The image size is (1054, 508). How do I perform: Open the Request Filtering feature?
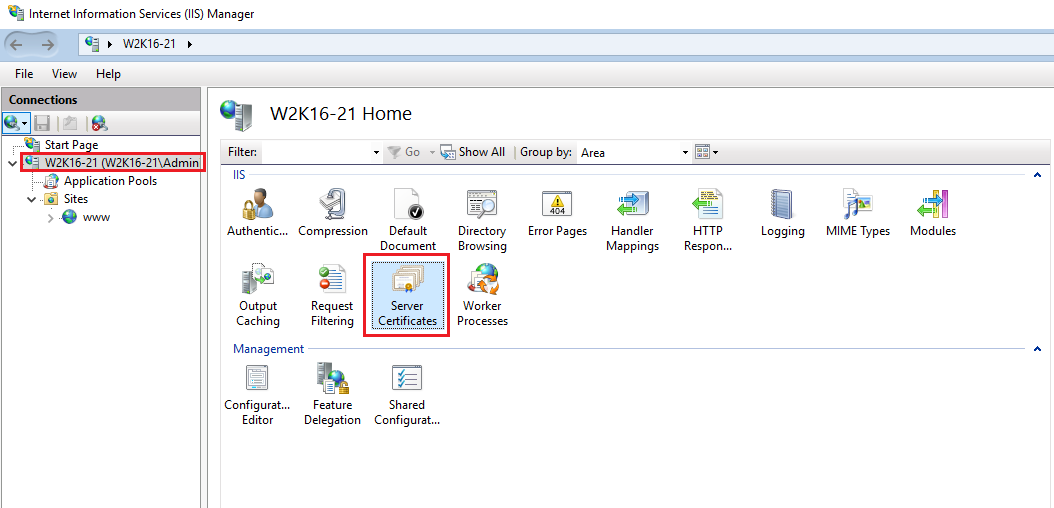pos(332,296)
